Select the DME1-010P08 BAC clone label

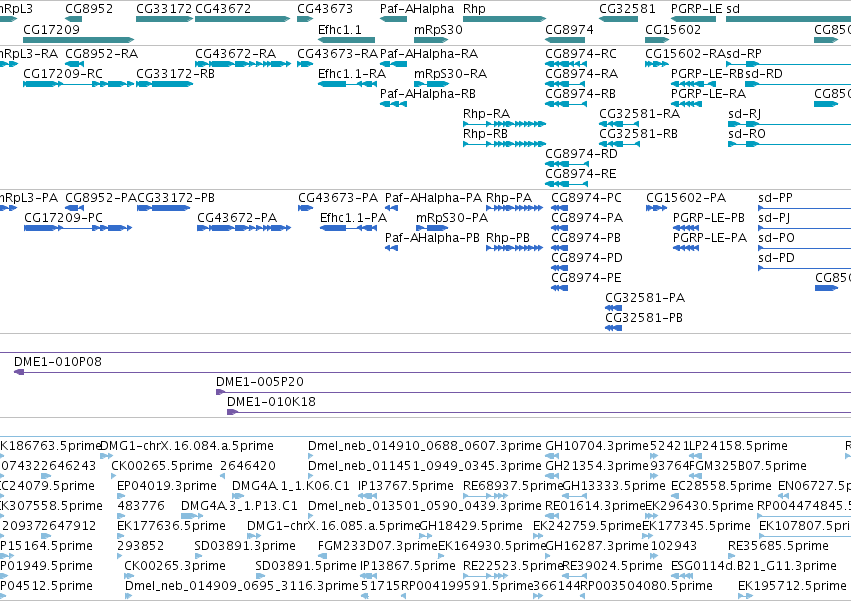(58, 362)
